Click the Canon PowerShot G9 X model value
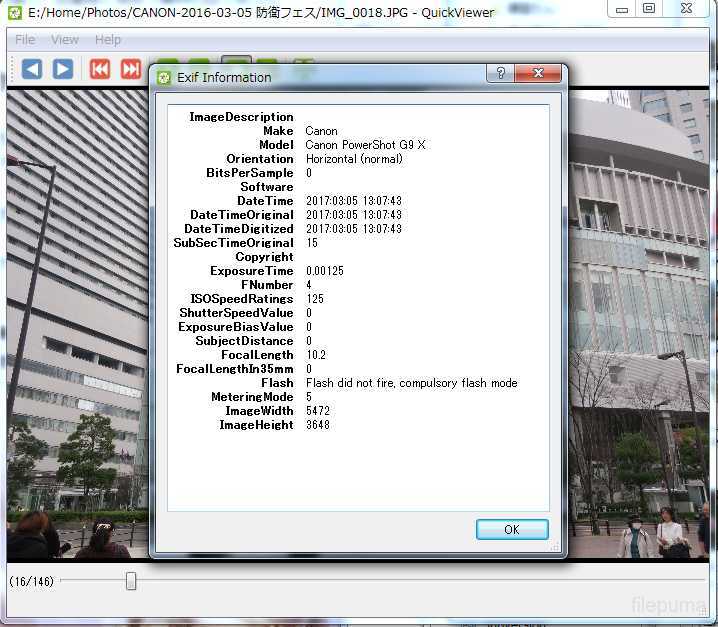718x627 pixels. (365, 145)
